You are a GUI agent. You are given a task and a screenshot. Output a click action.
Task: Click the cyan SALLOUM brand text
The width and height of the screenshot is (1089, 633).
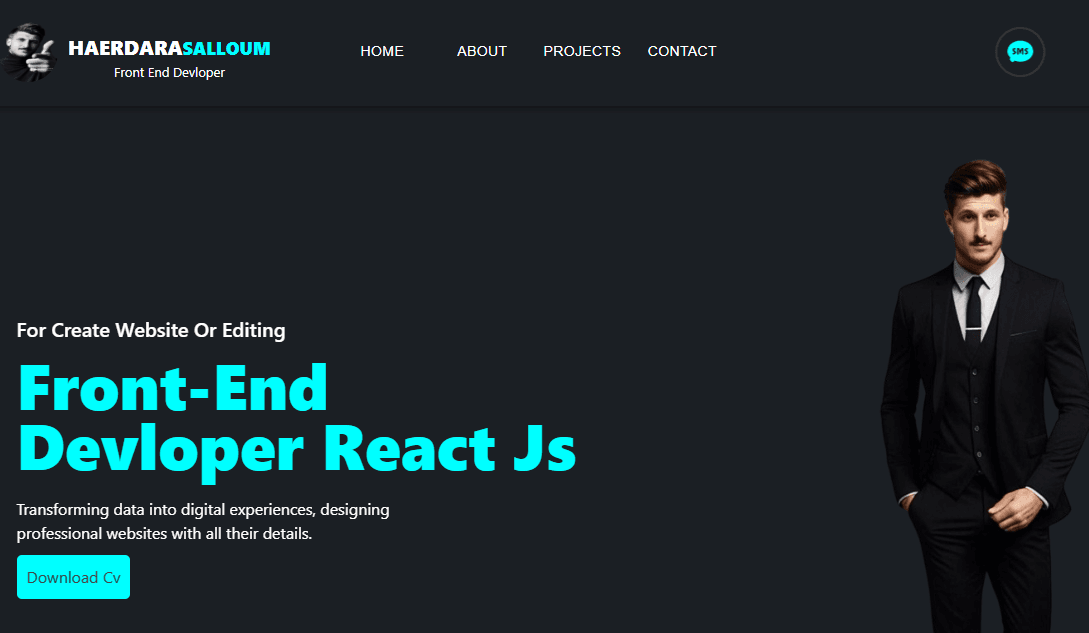227,48
